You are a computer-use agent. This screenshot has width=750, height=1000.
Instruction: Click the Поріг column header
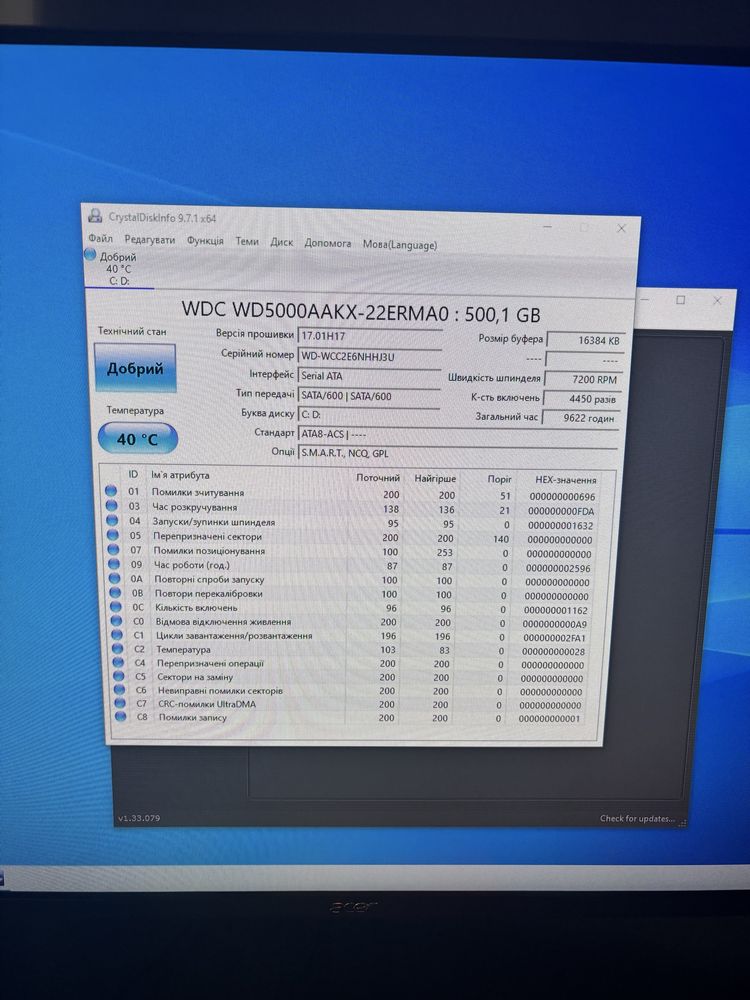[x=499, y=479]
